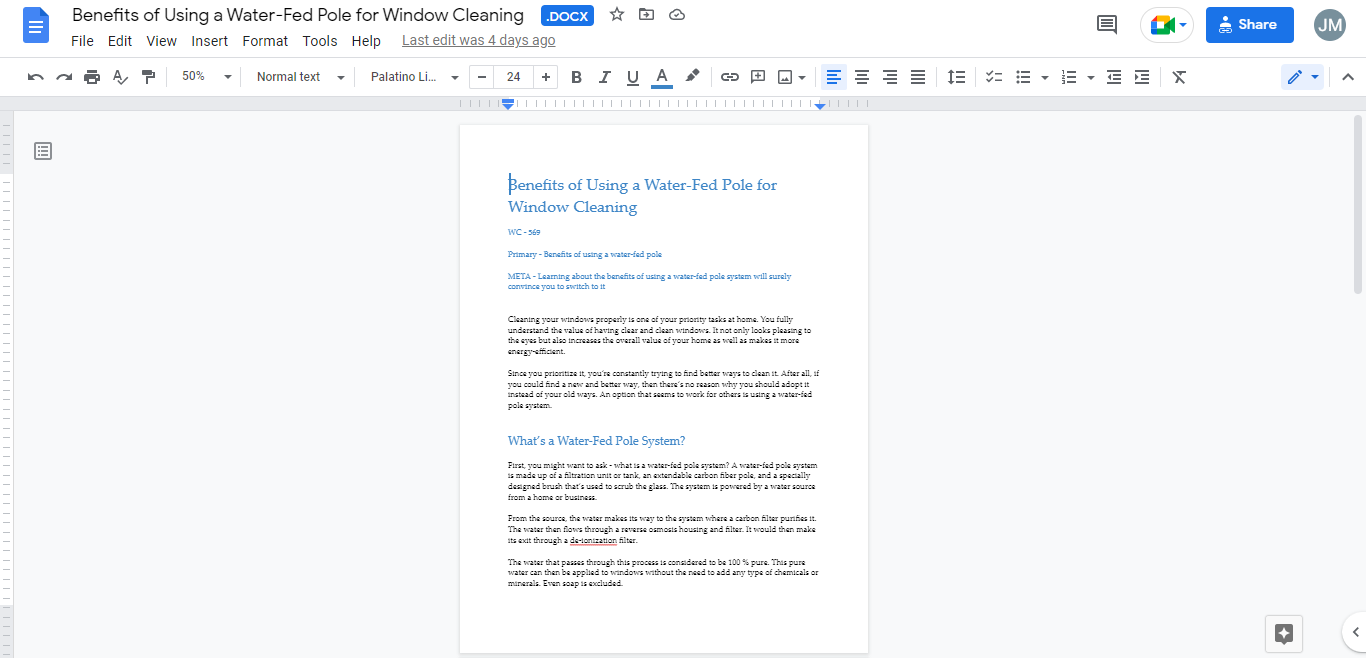This screenshot has width=1366, height=658.
Task: Open Palatino font dropdown
Action: (414, 77)
